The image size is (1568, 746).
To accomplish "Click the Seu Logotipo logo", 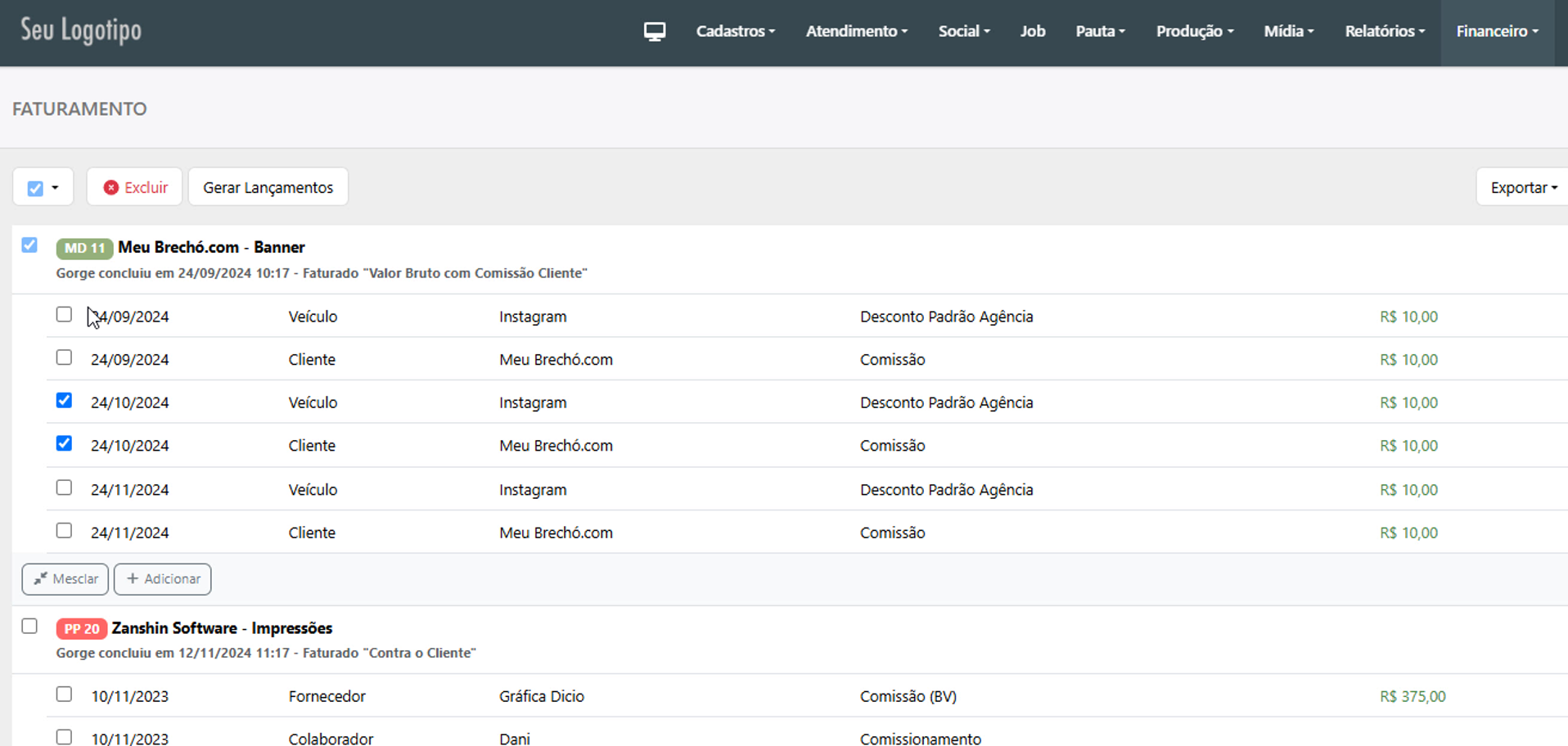I will (x=81, y=31).
